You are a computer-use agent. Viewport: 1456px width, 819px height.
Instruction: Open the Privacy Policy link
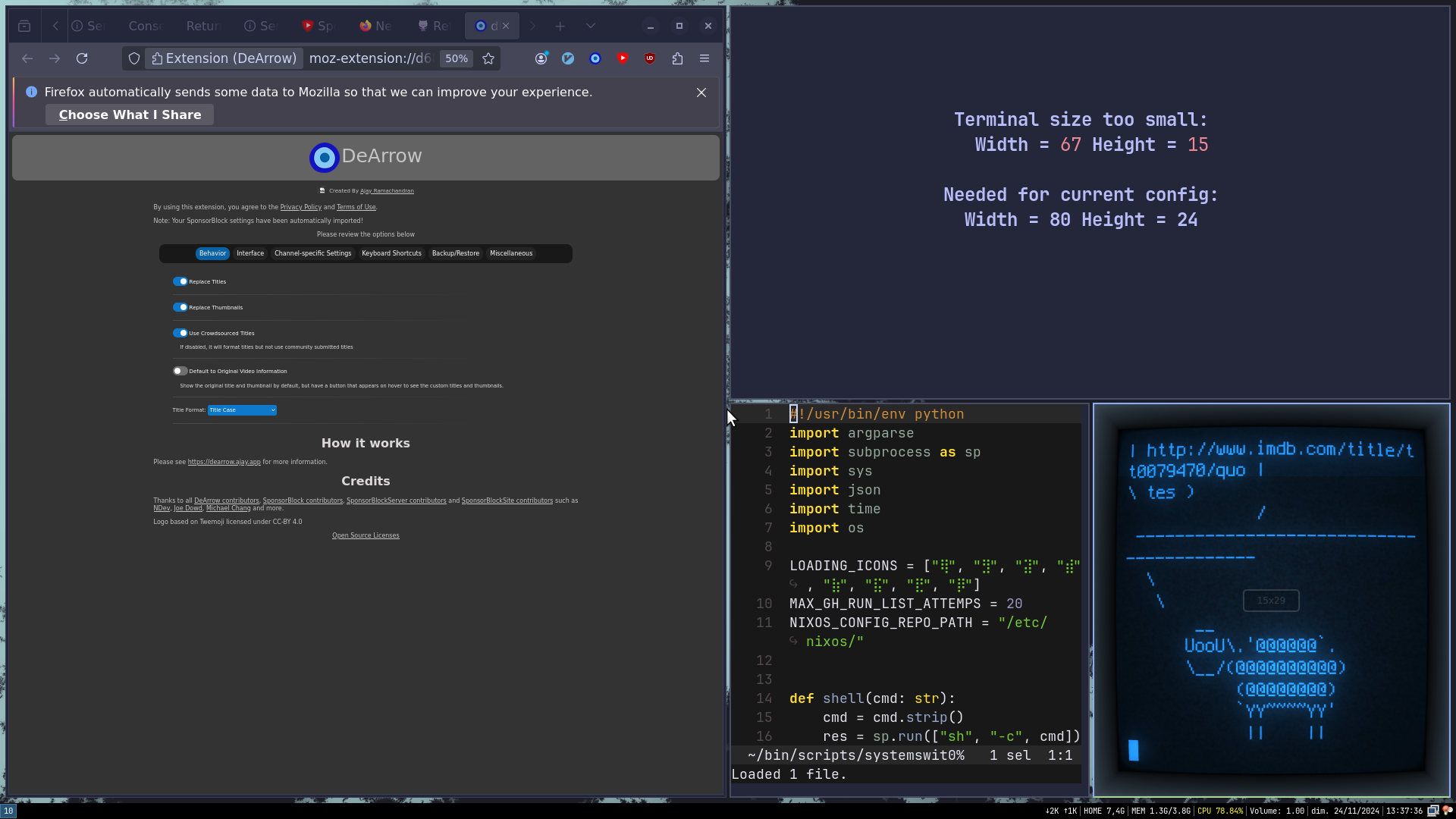pos(301,207)
